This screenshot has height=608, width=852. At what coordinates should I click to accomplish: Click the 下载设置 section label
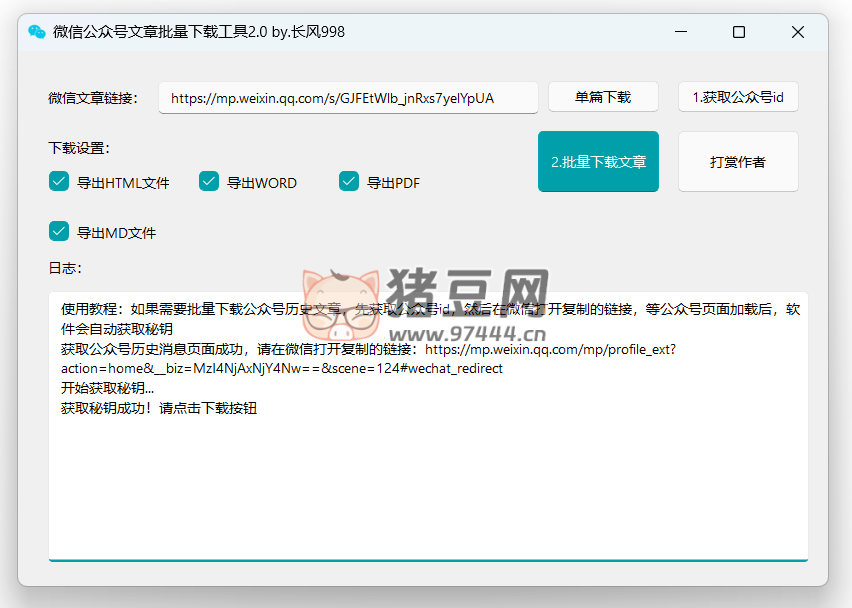pyautogui.click(x=79, y=148)
